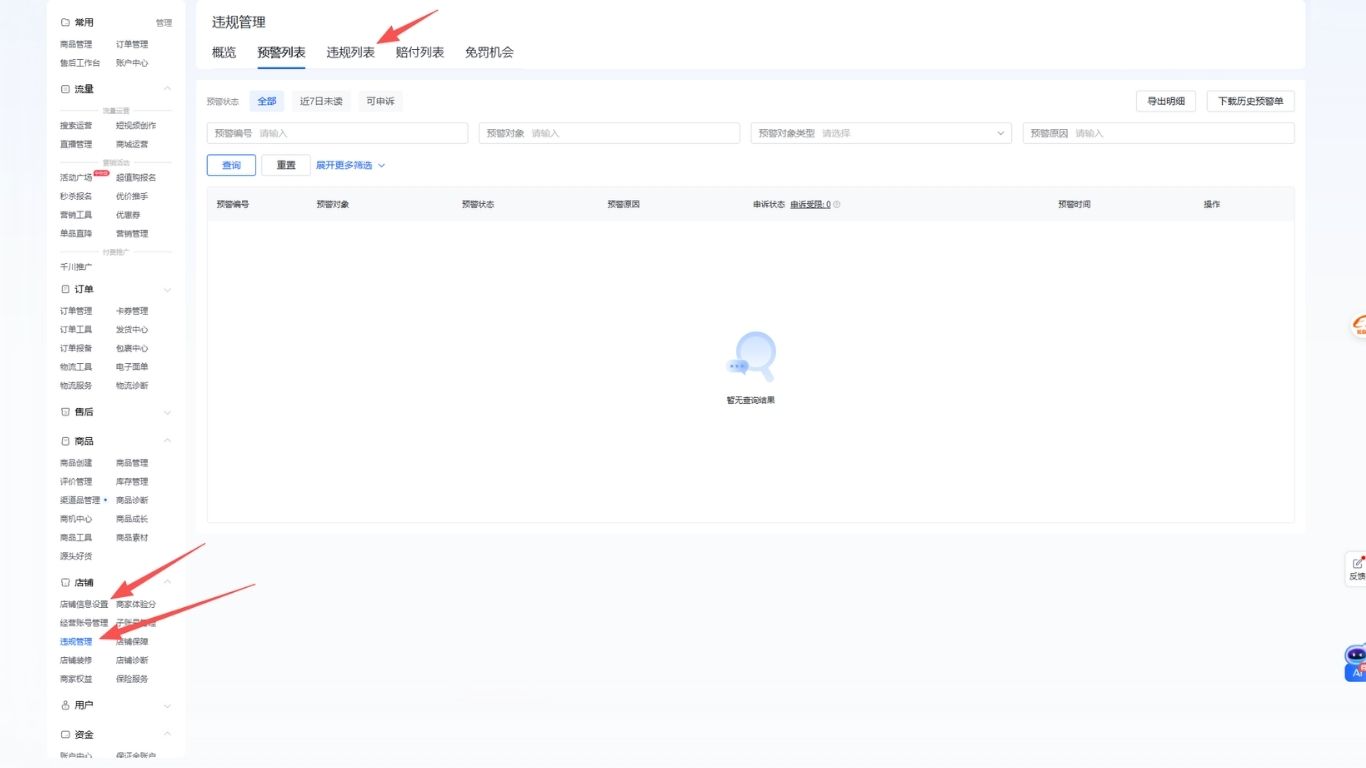Open 店铺信息设置 in sidebar
The width and height of the screenshot is (1366, 768).
click(84, 604)
